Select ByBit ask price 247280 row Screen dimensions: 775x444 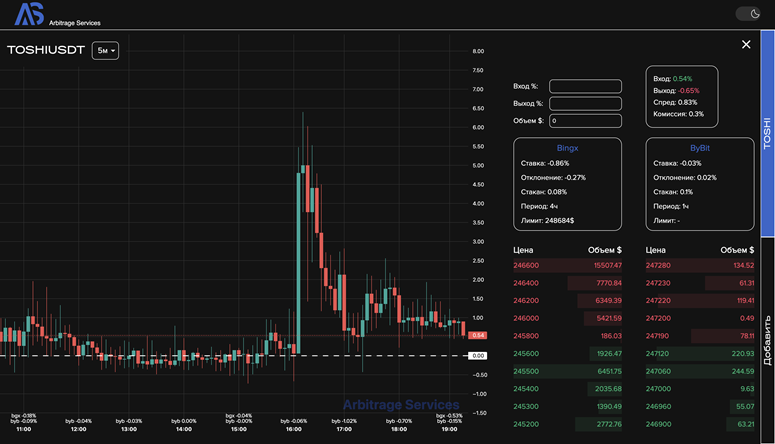(700, 266)
